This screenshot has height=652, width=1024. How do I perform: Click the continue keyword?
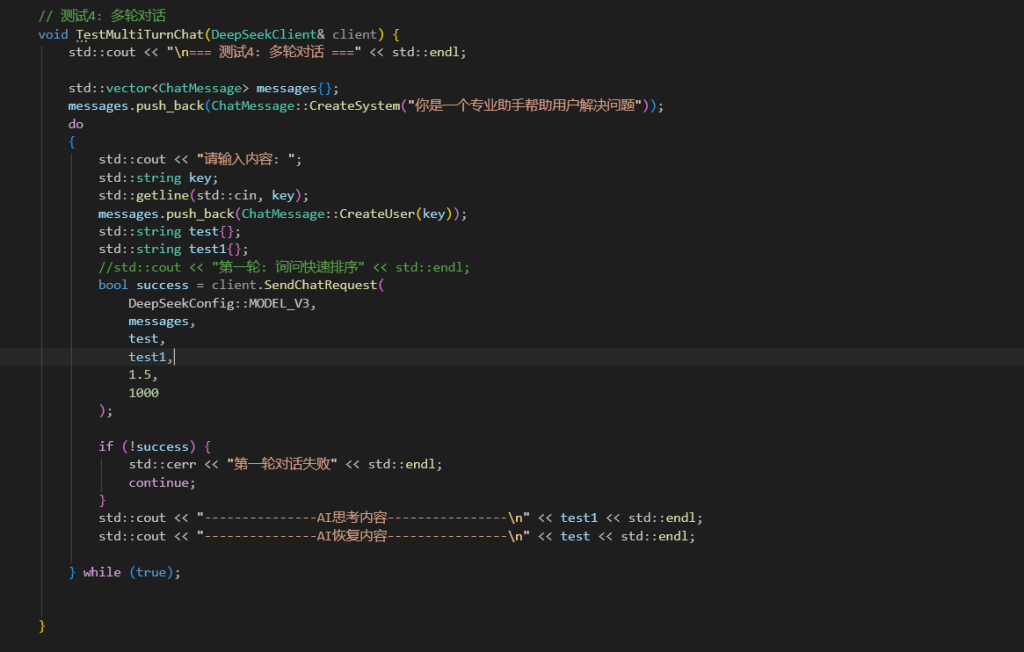(158, 483)
